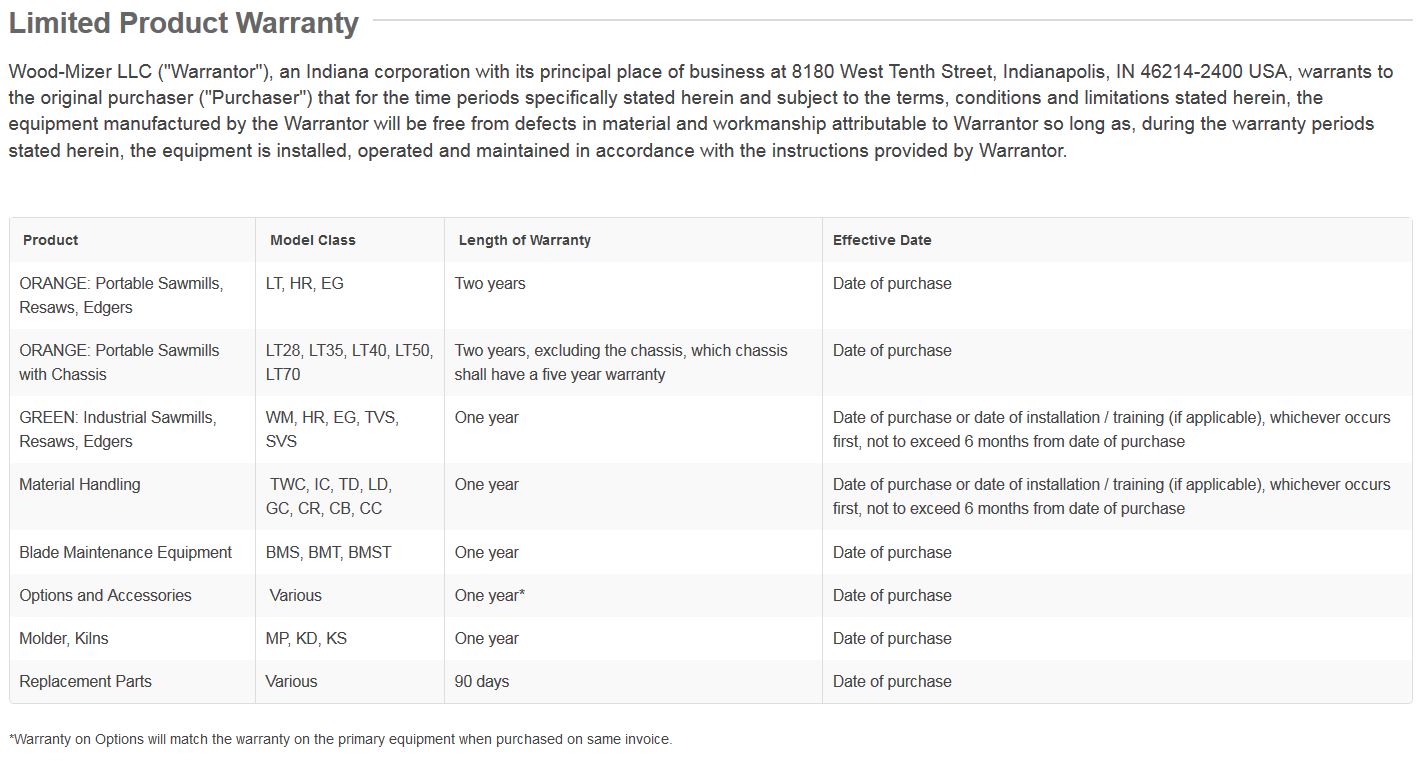The height and width of the screenshot is (761, 1421).
Task: Click Various in Options and Accessories row
Action: (x=296, y=595)
